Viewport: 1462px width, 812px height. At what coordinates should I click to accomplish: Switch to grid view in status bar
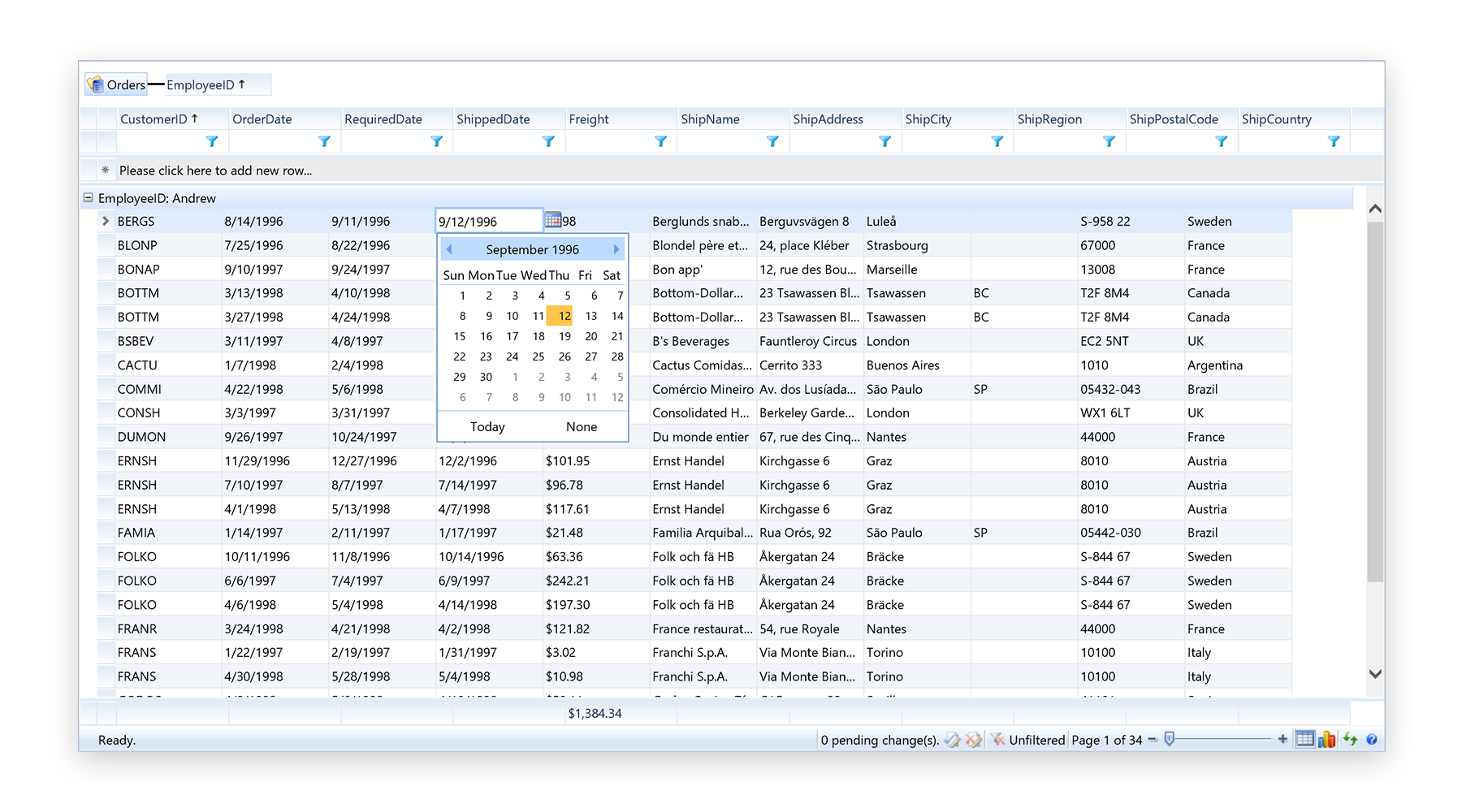pyautogui.click(x=1304, y=740)
